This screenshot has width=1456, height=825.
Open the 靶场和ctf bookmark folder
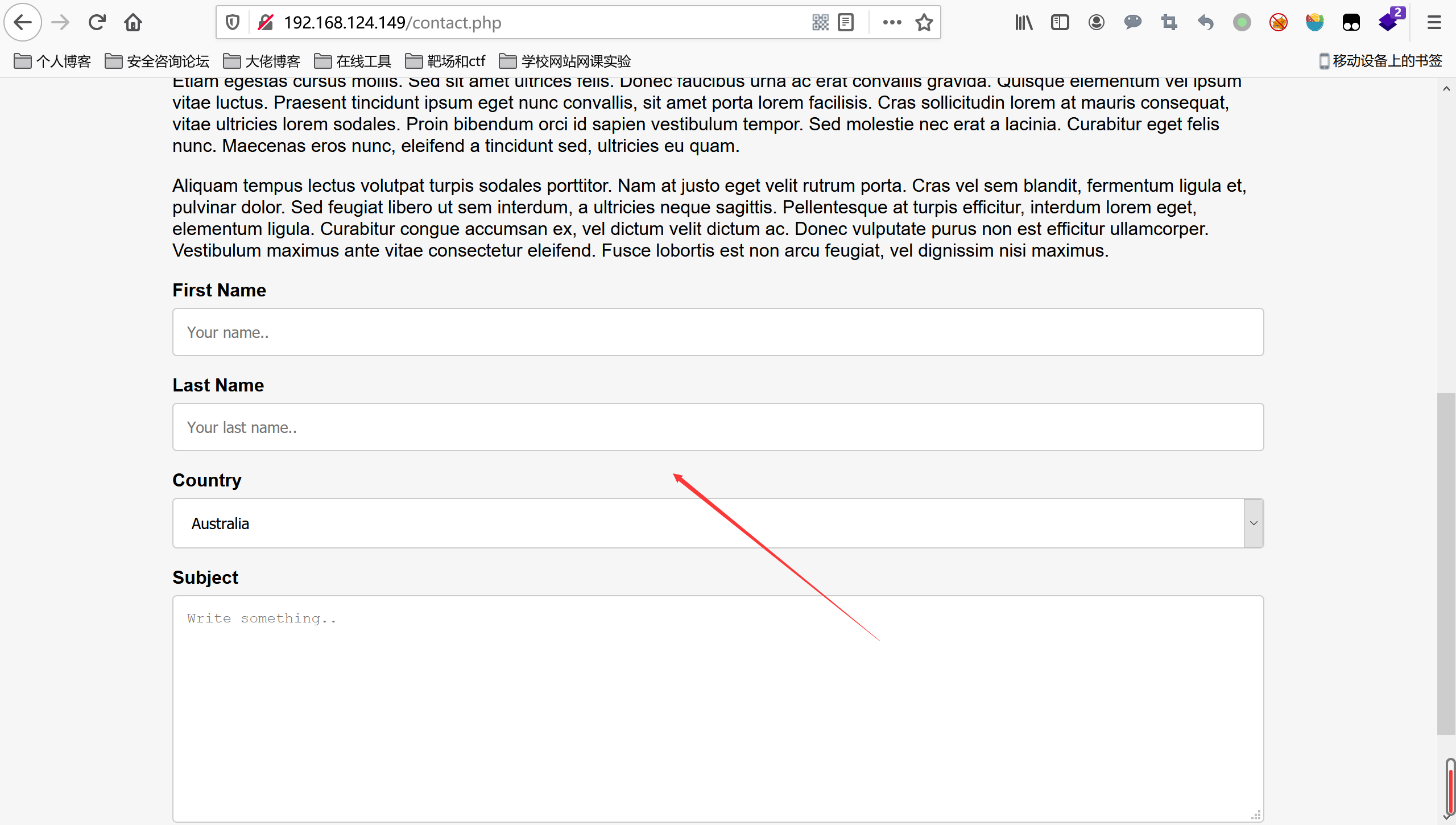tap(445, 61)
